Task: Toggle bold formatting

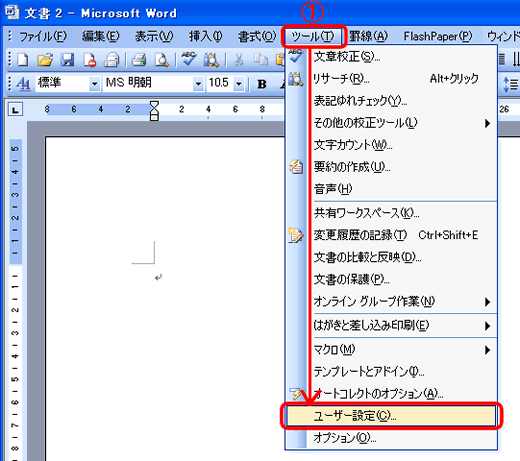Action: coord(262,84)
